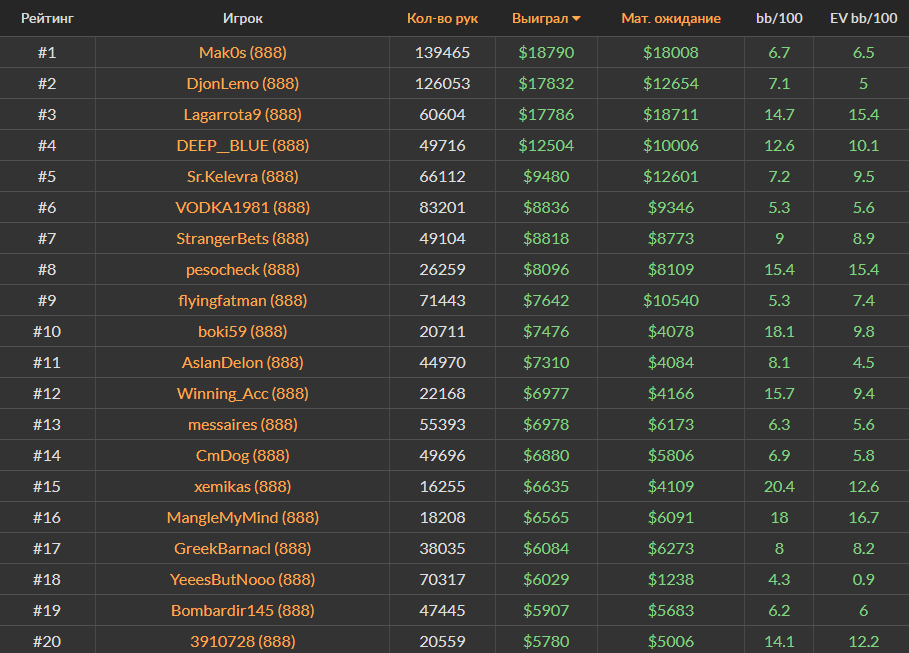Select YeeesButNooo (888) player link

point(243,579)
